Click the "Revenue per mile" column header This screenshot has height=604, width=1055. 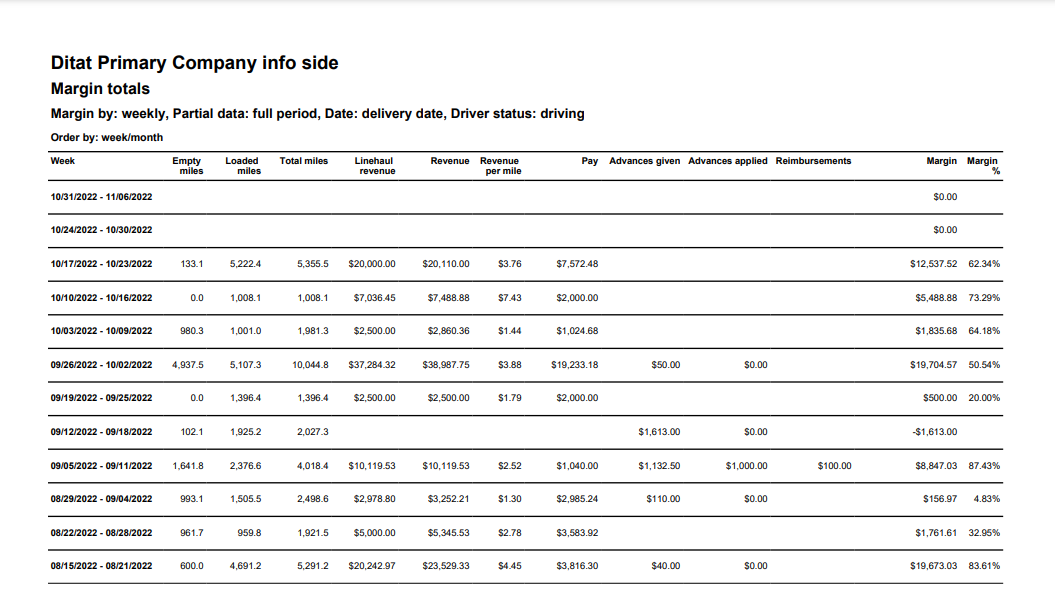pyautogui.click(x=500, y=166)
